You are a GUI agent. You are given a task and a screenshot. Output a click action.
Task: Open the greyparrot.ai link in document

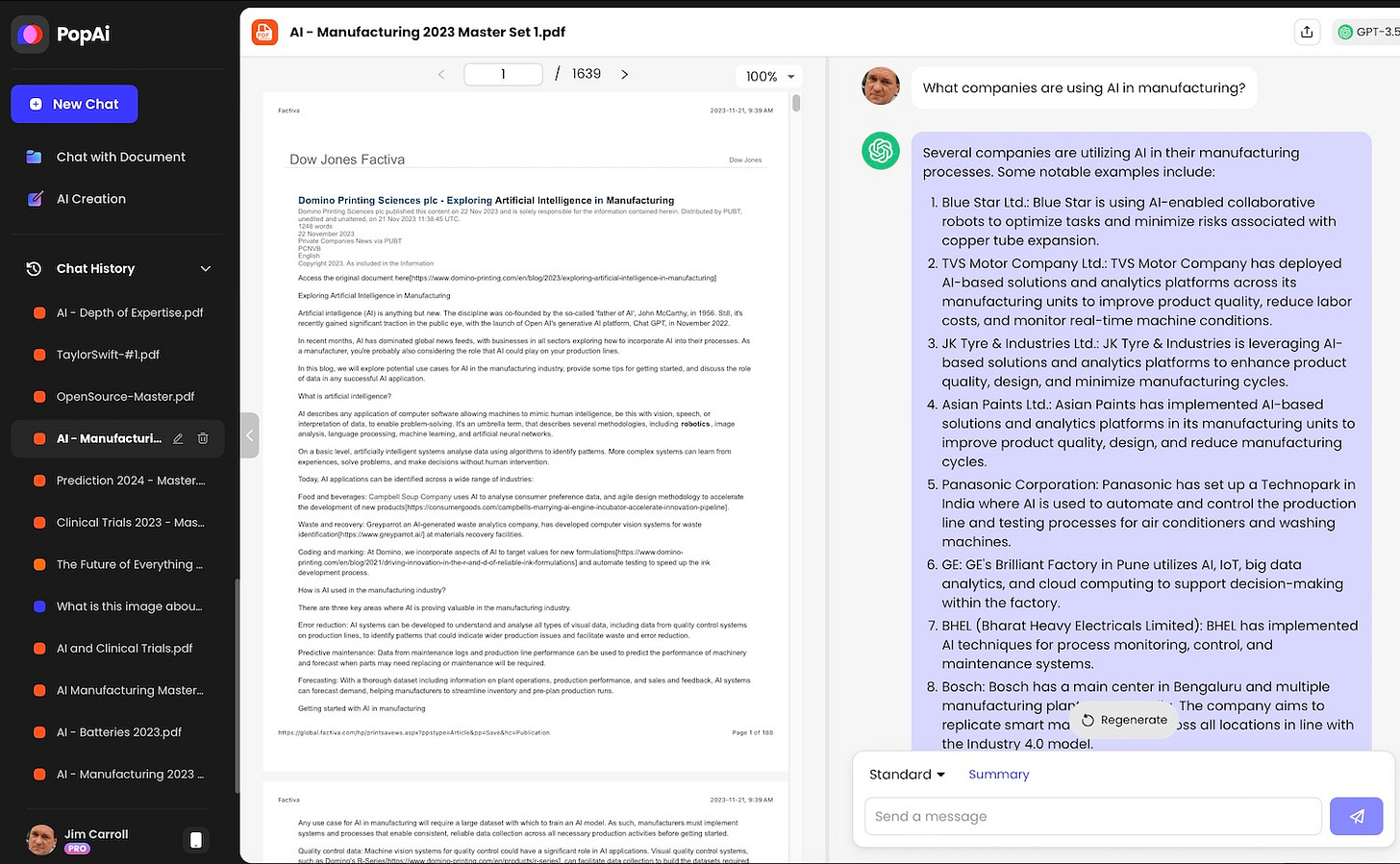(x=381, y=534)
